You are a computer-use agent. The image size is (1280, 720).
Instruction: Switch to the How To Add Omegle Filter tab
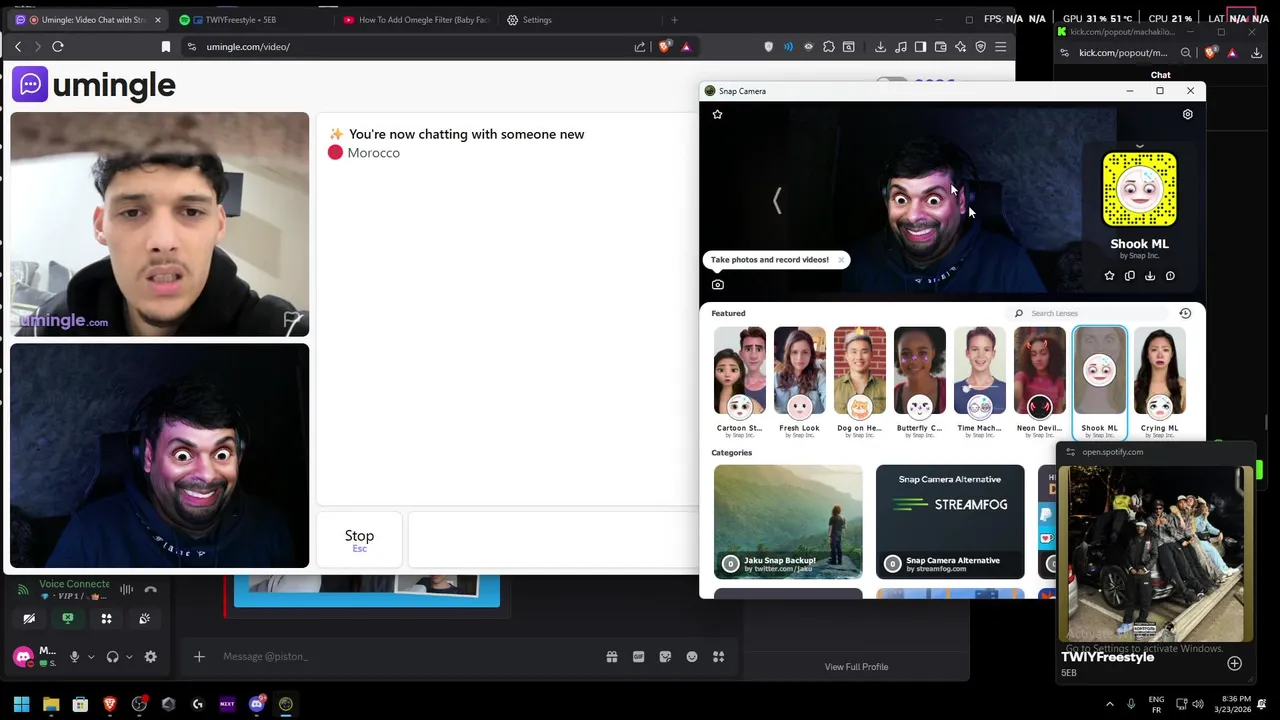(415, 20)
